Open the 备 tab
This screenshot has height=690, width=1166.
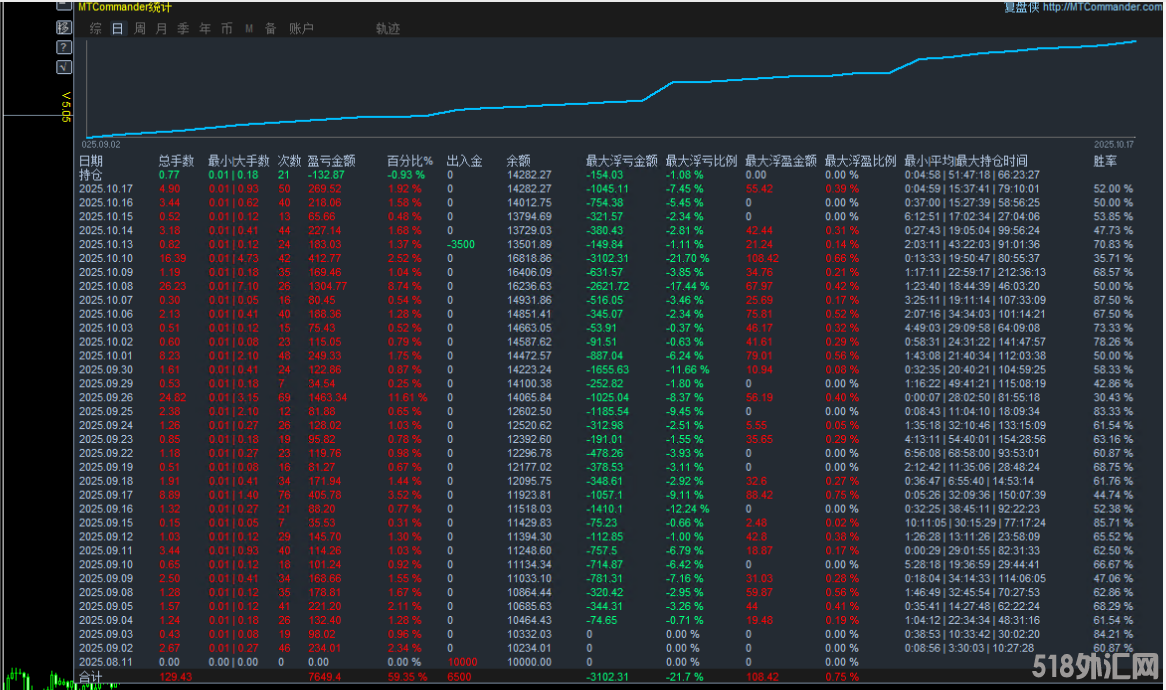(x=270, y=29)
